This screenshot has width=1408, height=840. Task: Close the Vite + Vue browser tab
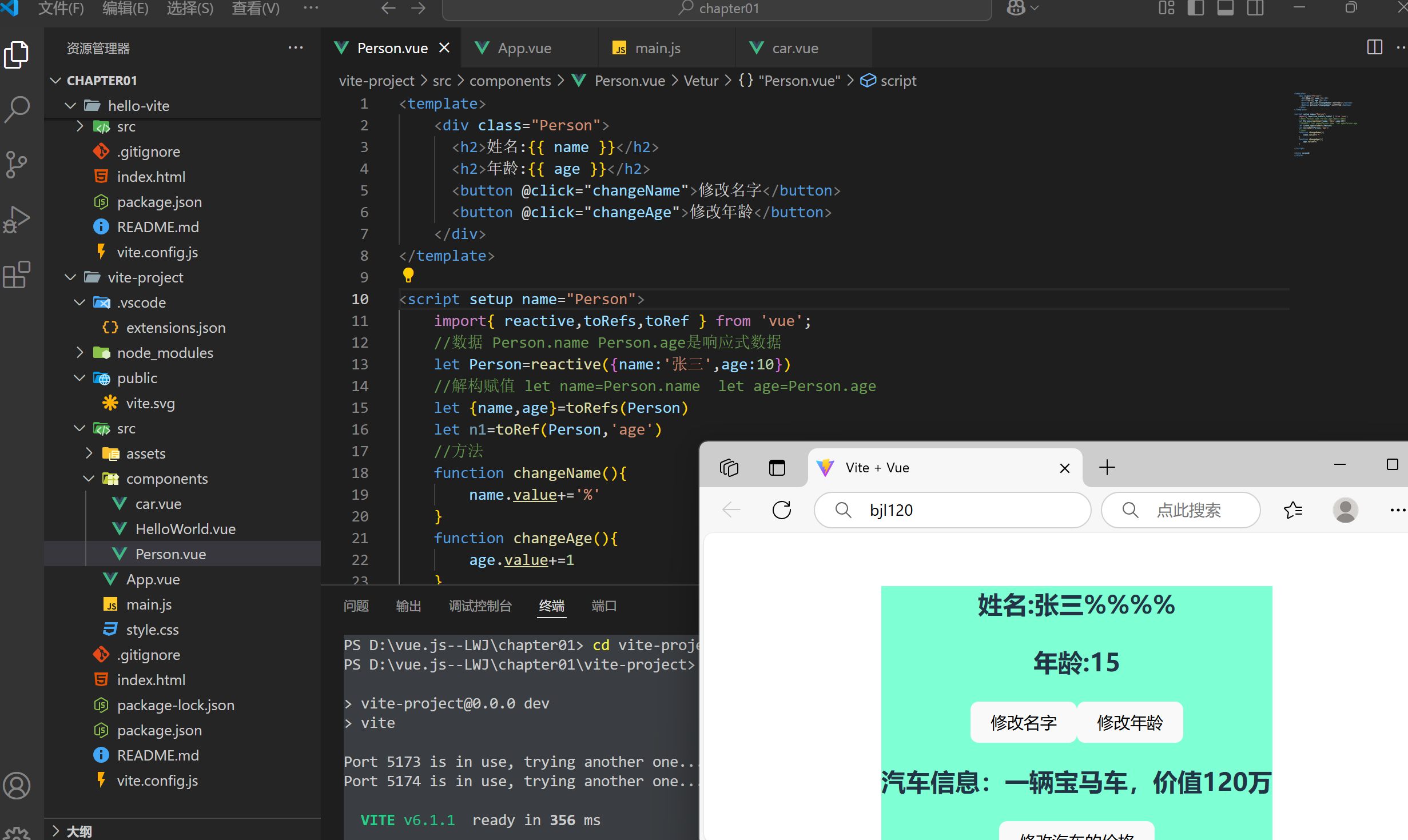click(x=1064, y=468)
